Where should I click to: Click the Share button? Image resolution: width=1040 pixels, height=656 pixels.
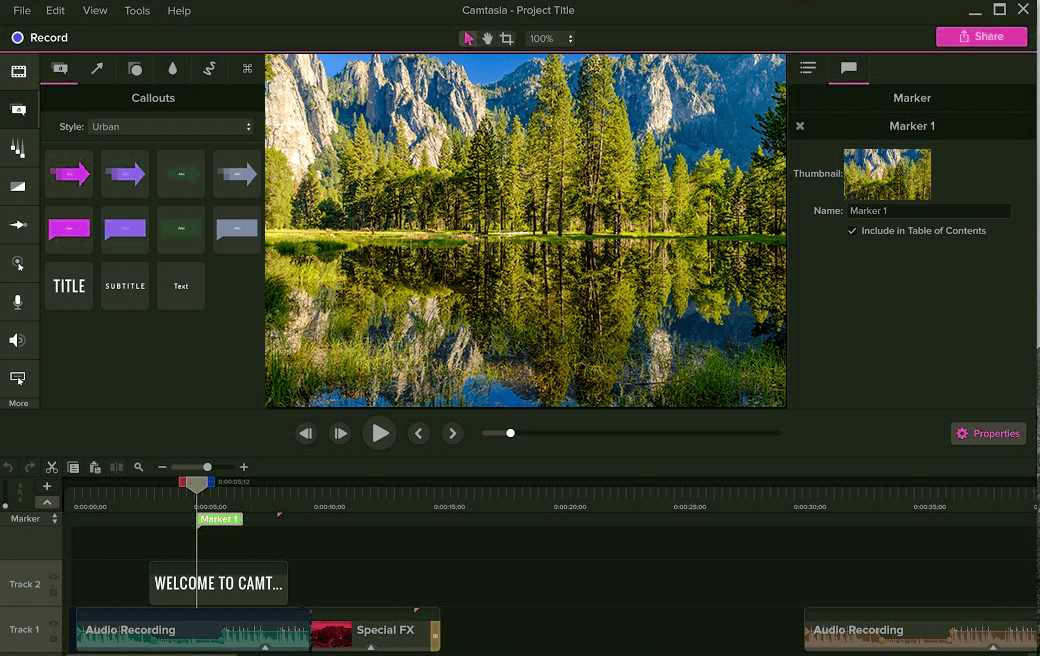[x=981, y=36]
